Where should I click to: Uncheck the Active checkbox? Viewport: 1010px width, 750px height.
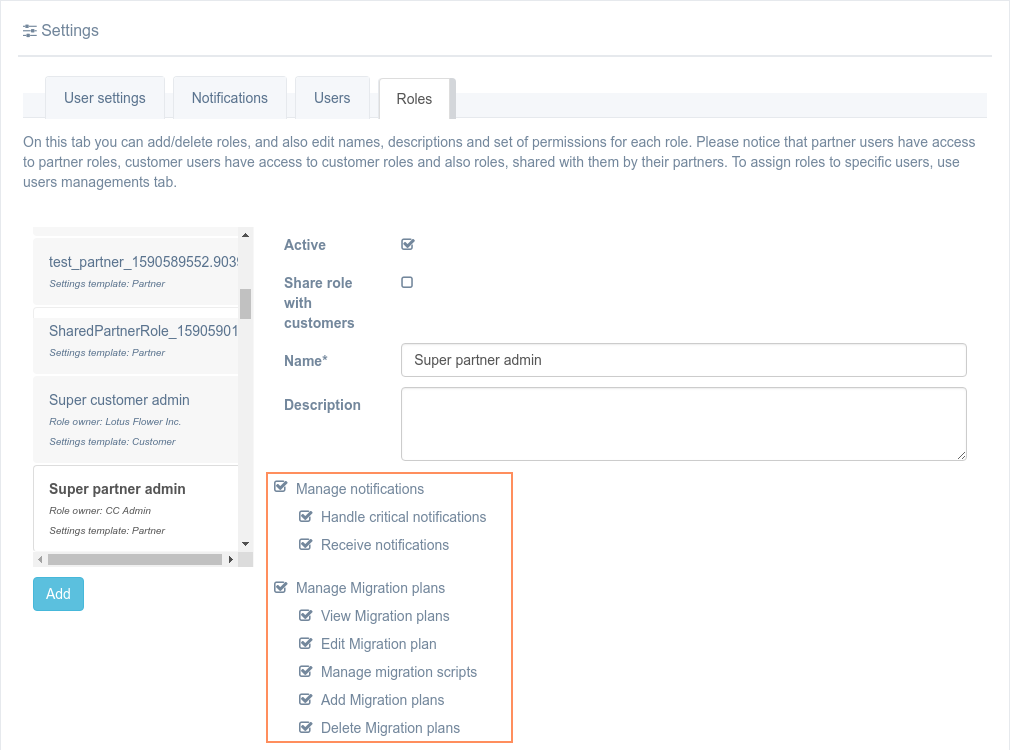pos(407,244)
